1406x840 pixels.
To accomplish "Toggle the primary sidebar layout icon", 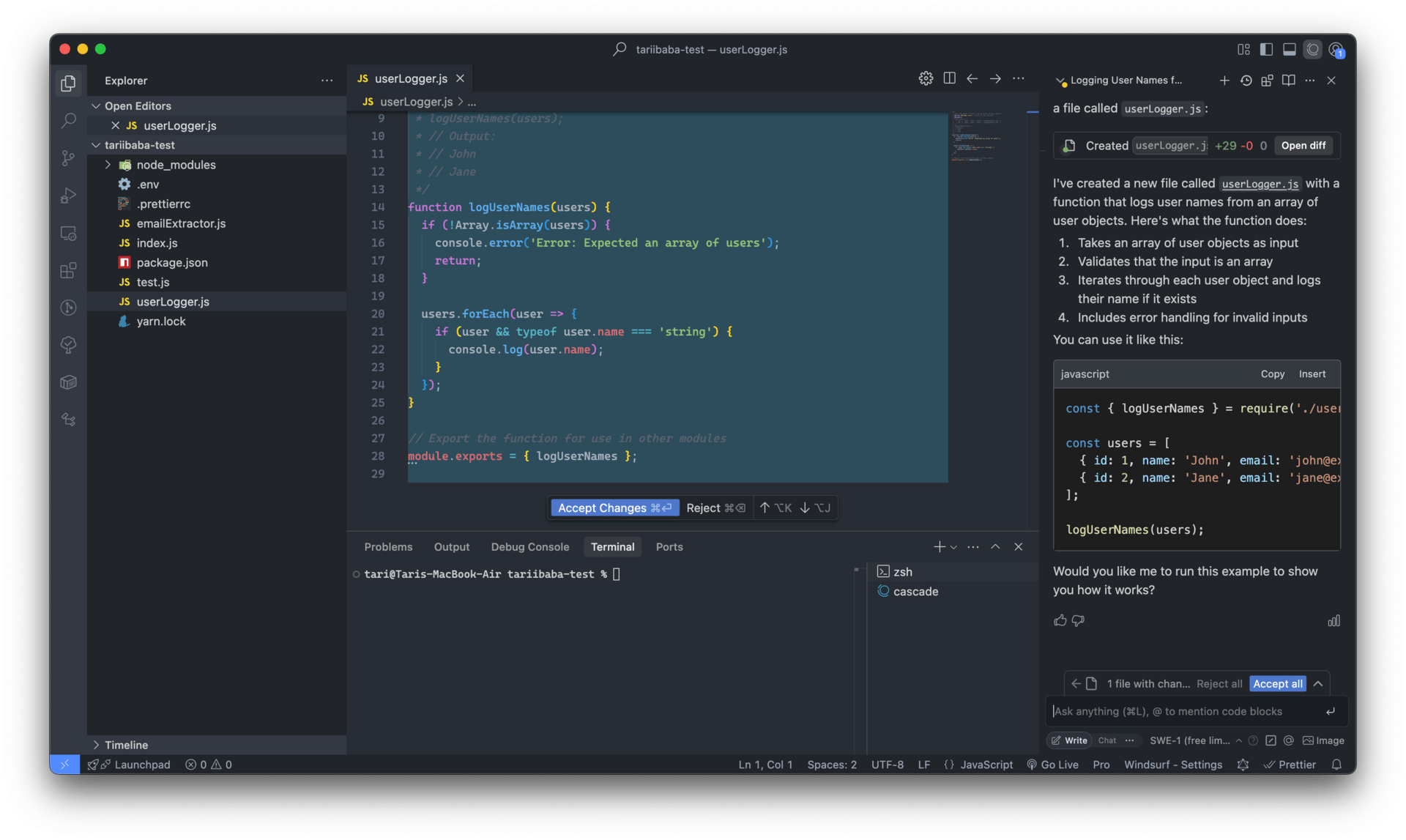I will [1266, 49].
